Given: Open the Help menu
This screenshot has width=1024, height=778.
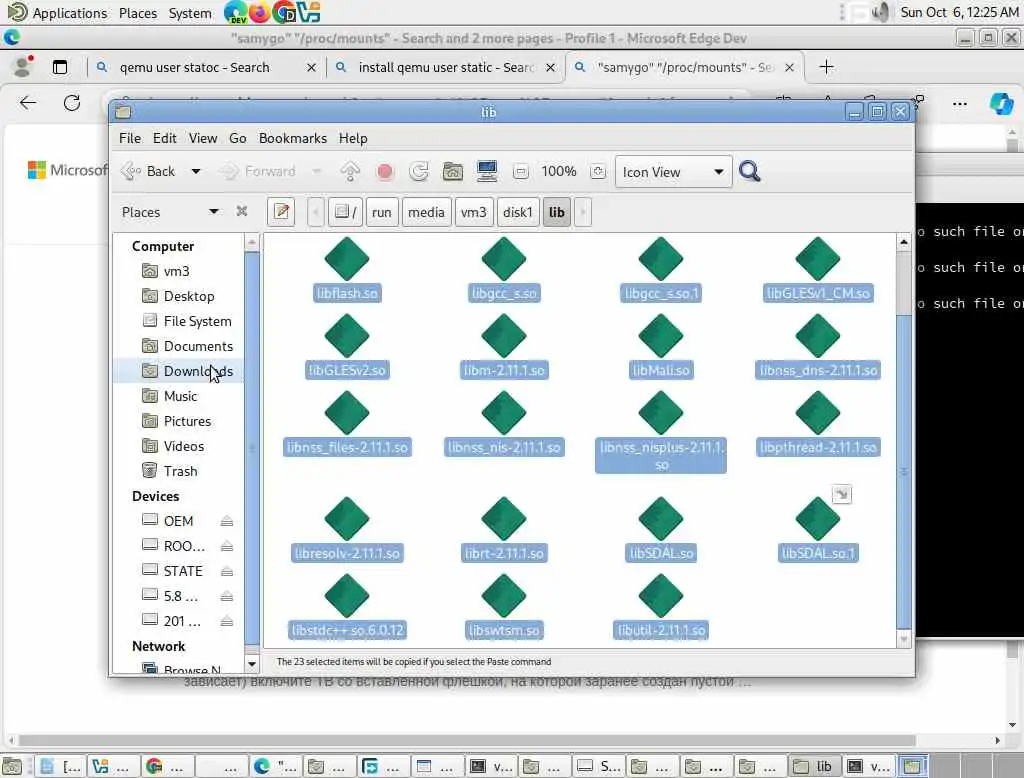Looking at the screenshot, I should [353, 138].
